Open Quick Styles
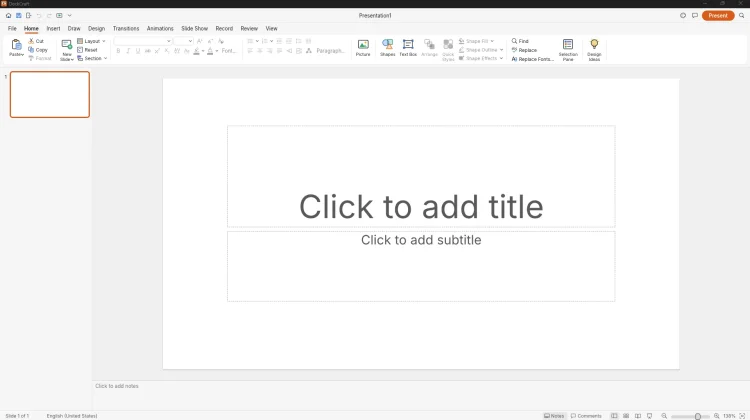 click(448, 50)
